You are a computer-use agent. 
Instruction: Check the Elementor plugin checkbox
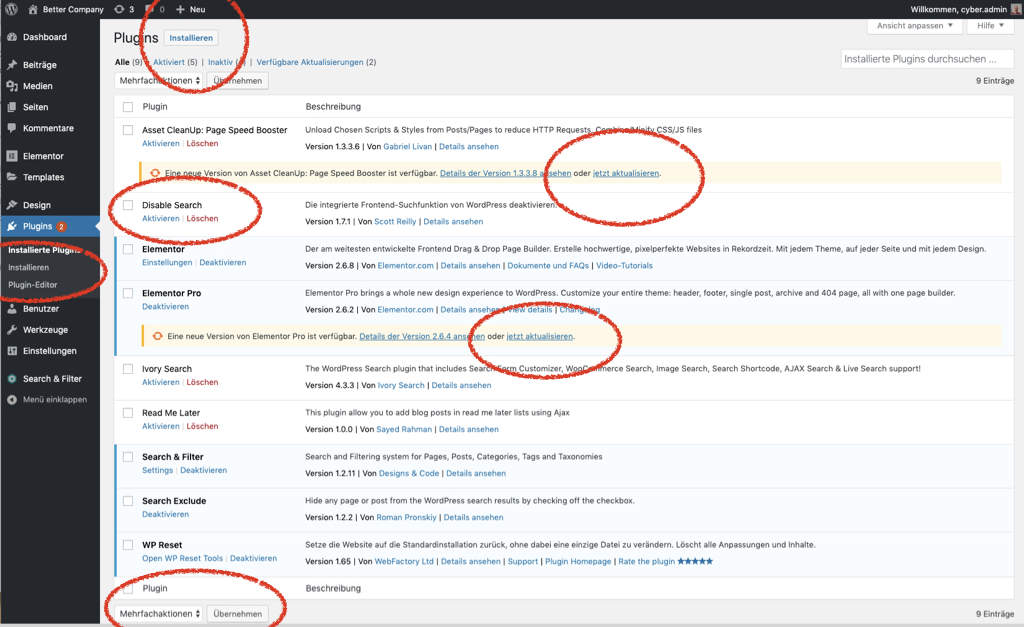(x=128, y=249)
